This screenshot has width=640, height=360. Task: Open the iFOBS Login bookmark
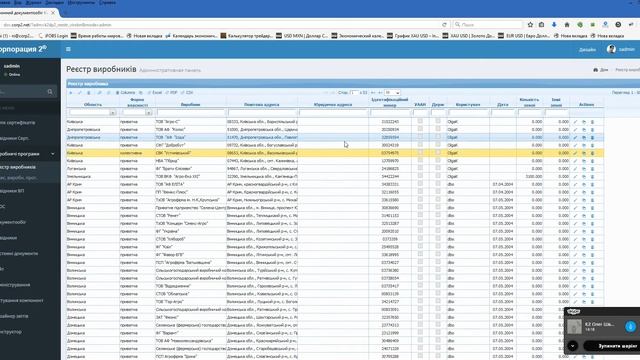tap(53, 36)
